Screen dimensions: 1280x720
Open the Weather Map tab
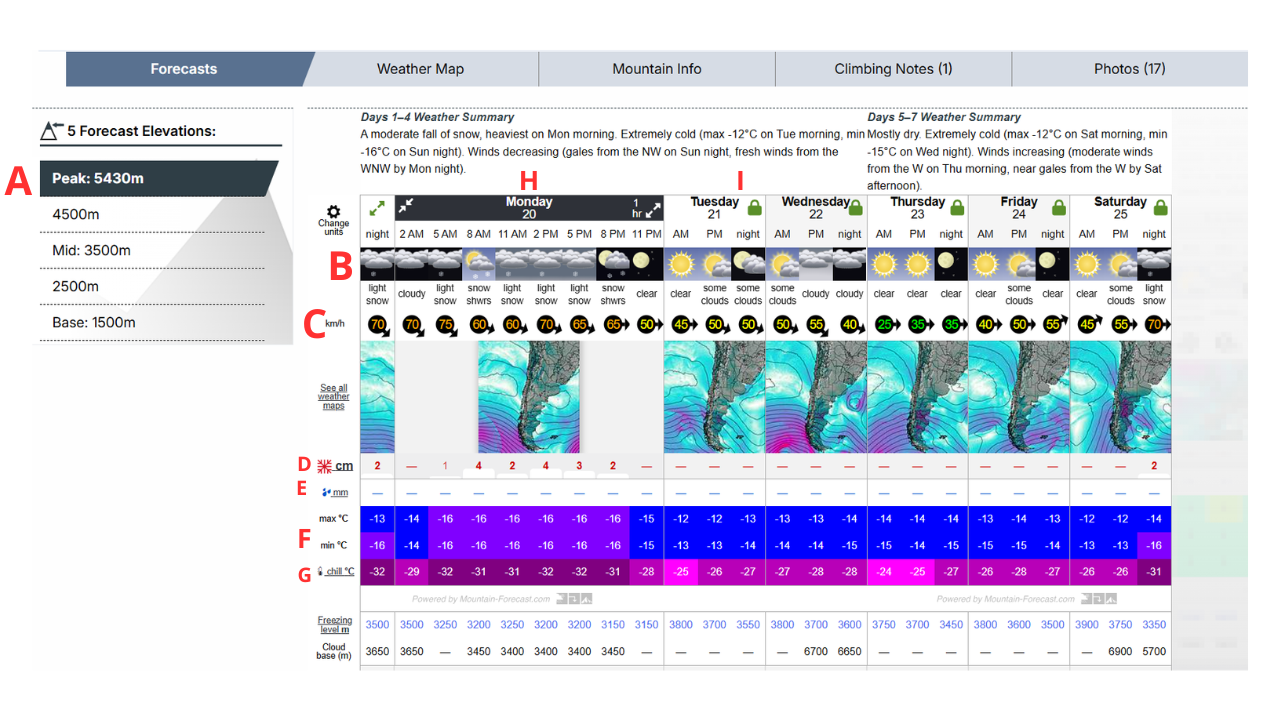pyautogui.click(x=420, y=69)
